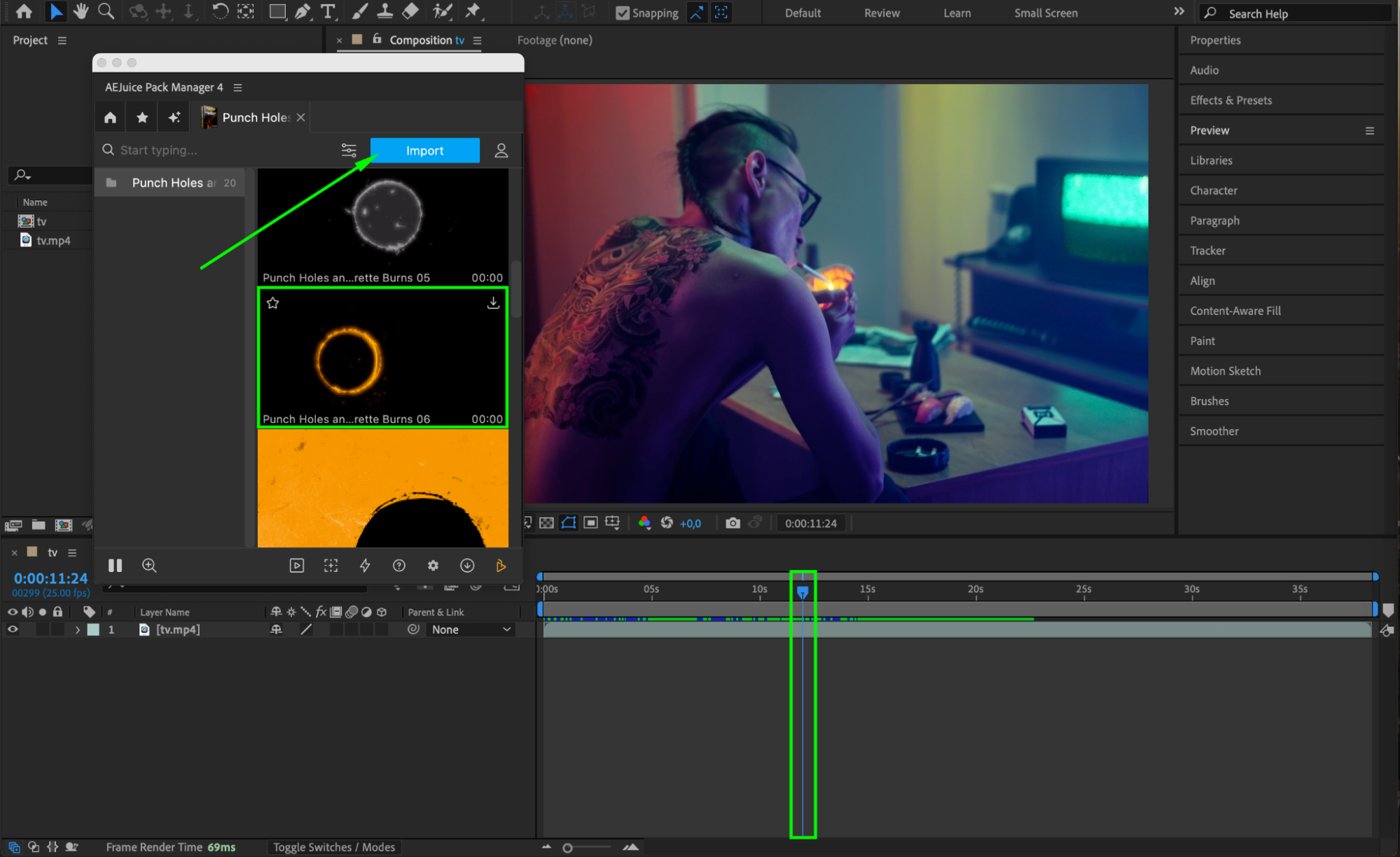Toggle the Snapping checkbox
1400x857 pixels.
[622, 13]
